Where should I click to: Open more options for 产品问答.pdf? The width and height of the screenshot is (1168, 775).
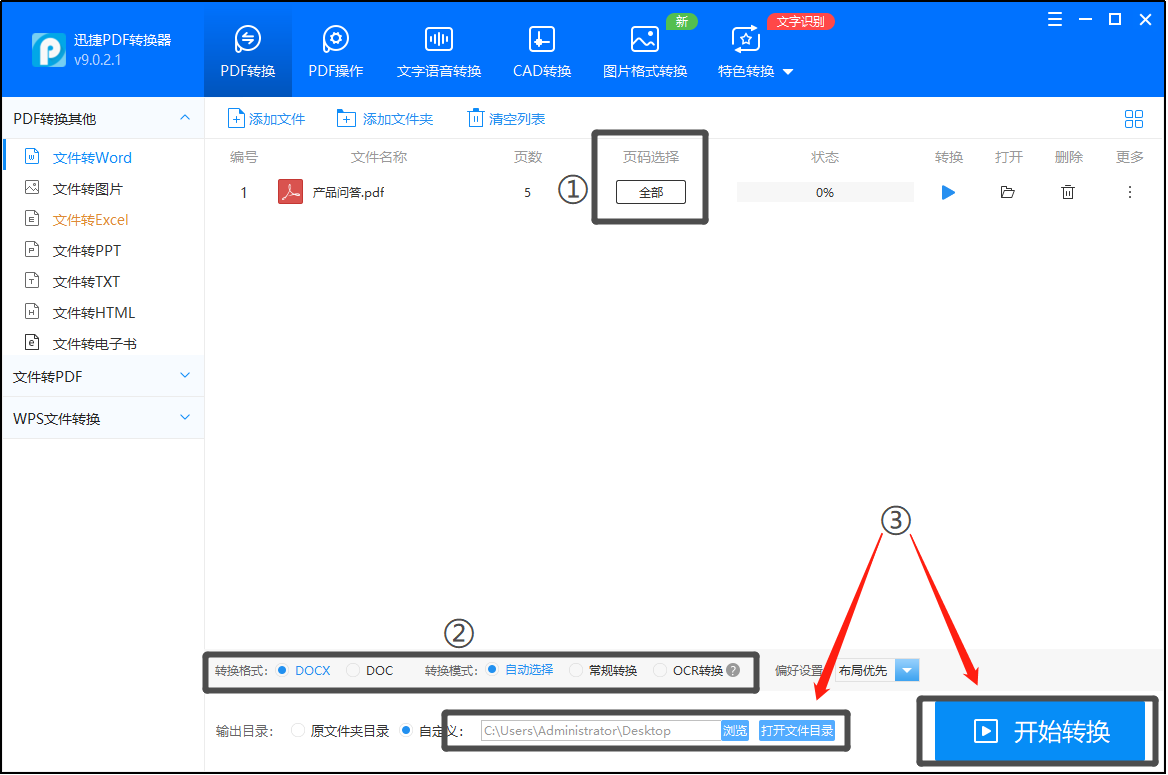[1130, 192]
